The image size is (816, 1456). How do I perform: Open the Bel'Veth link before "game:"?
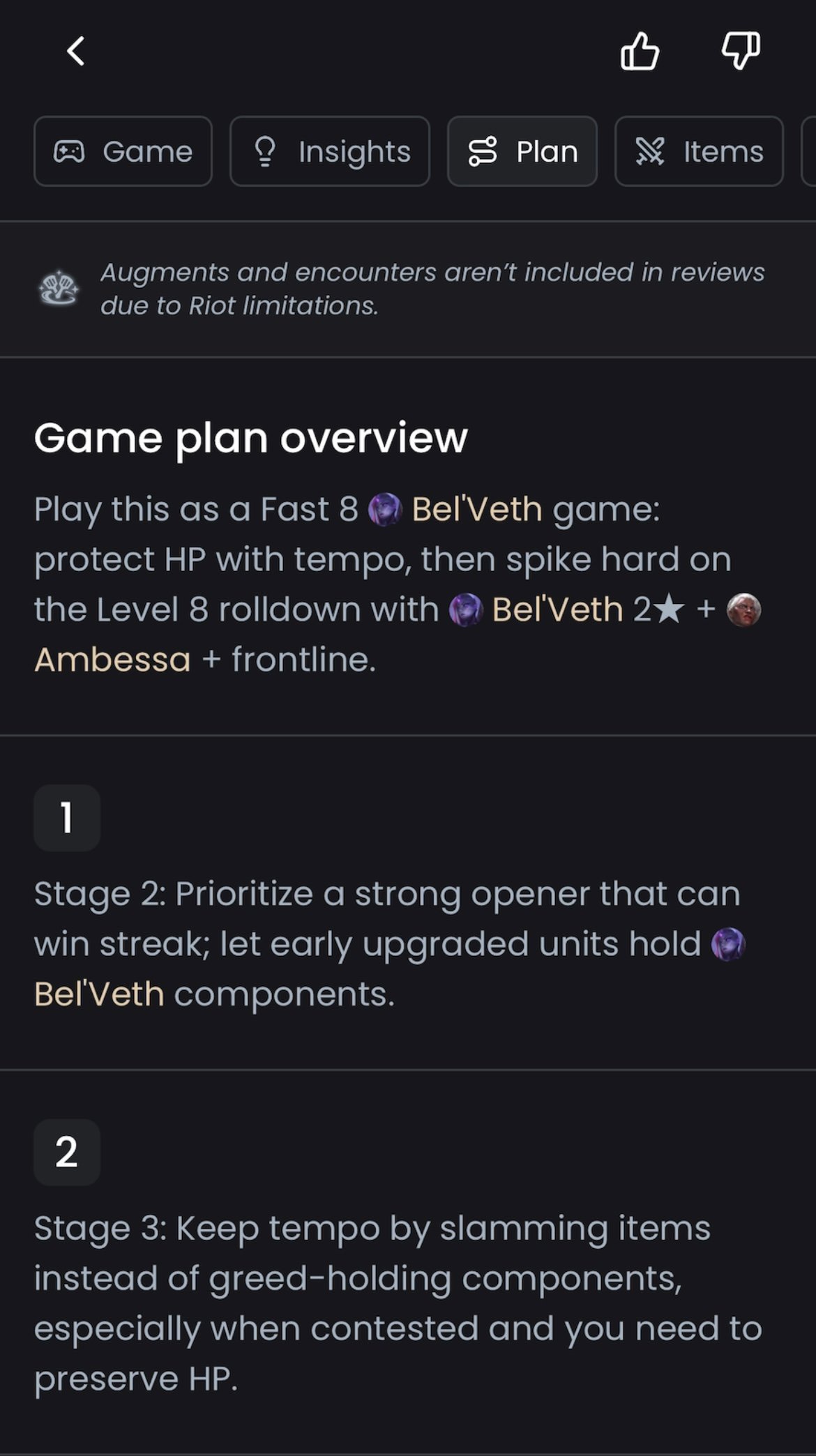pyautogui.click(x=477, y=510)
